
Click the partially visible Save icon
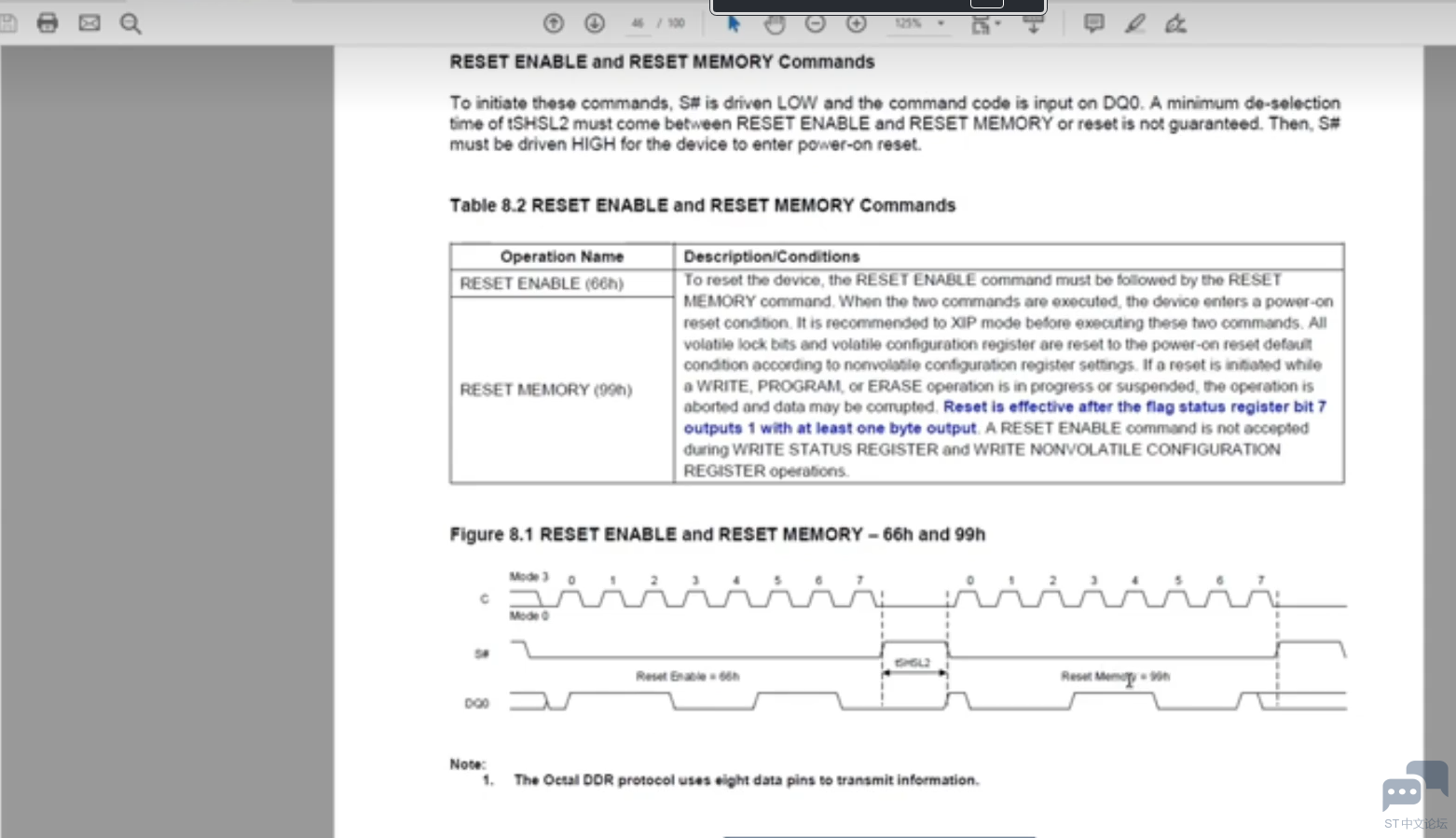[7, 22]
